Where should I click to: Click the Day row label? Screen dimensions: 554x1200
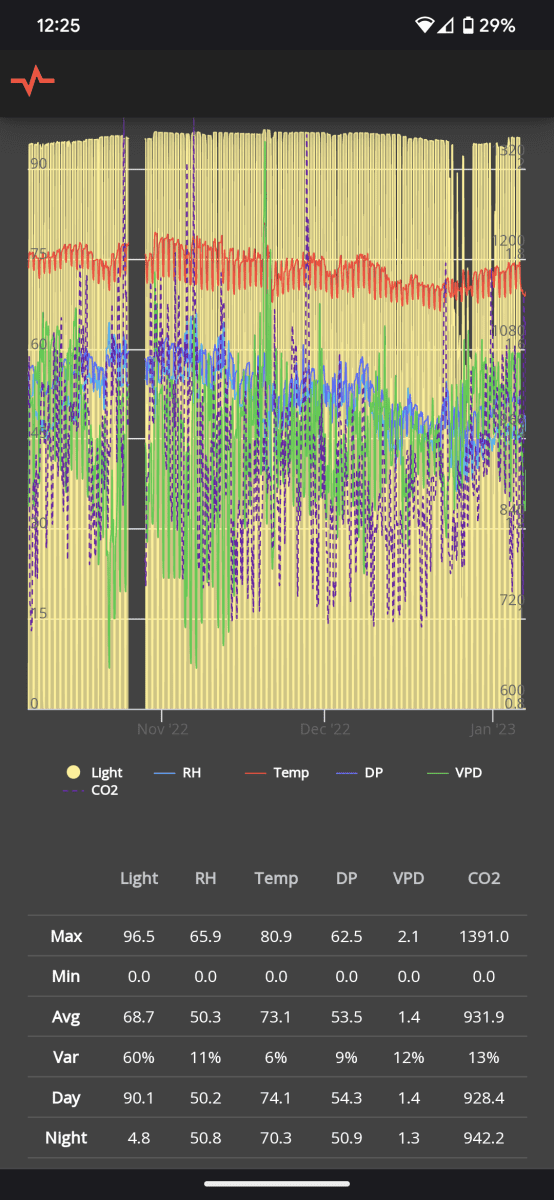click(66, 1097)
